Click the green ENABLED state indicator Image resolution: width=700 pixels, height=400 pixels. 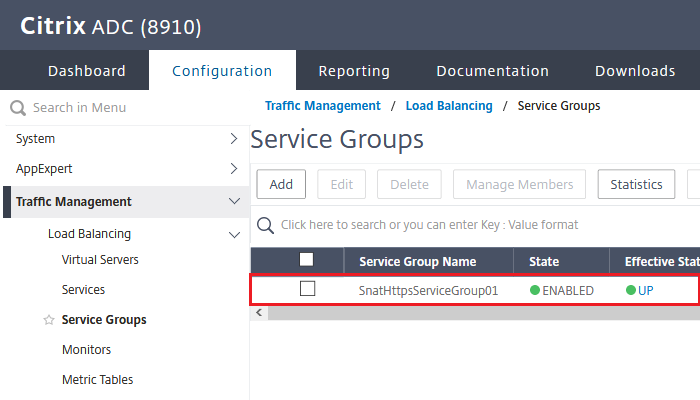pyautogui.click(x=535, y=290)
